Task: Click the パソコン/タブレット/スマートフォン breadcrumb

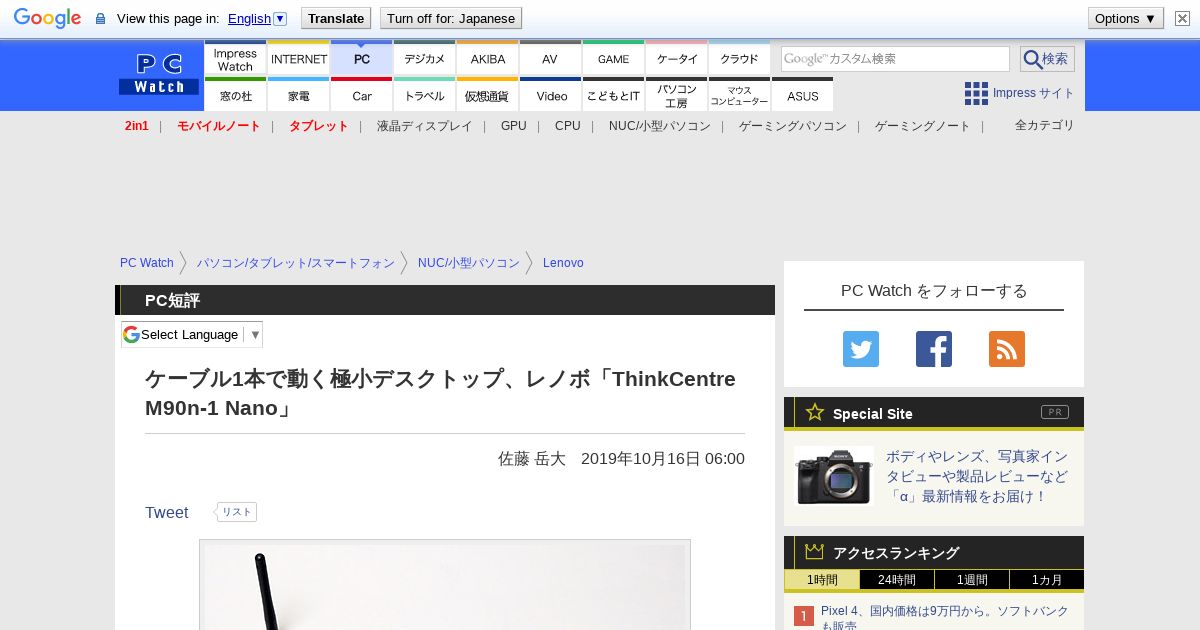Action: click(x=296, y=263)
